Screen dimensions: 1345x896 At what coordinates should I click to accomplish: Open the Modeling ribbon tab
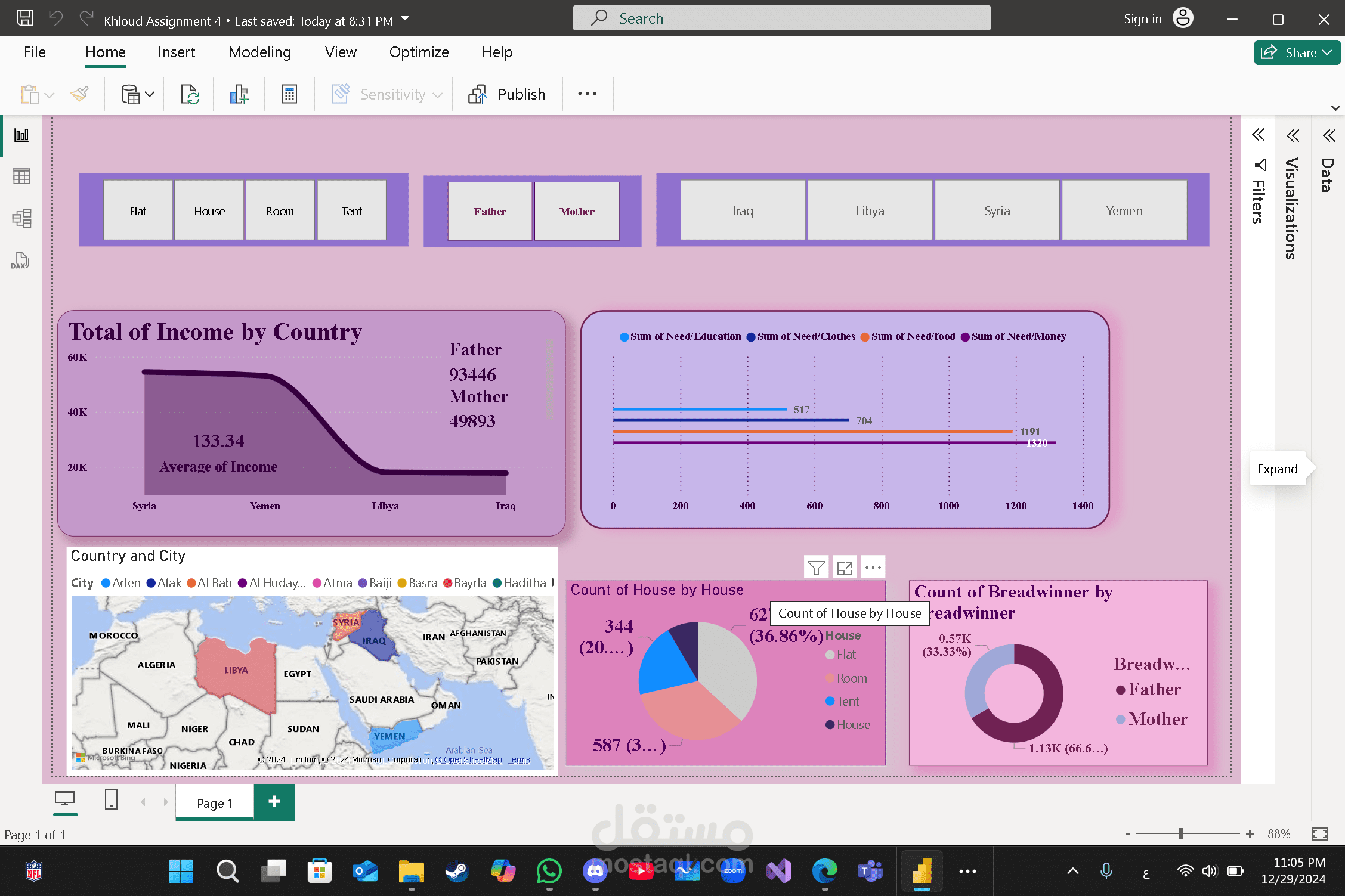click(260, 52)
